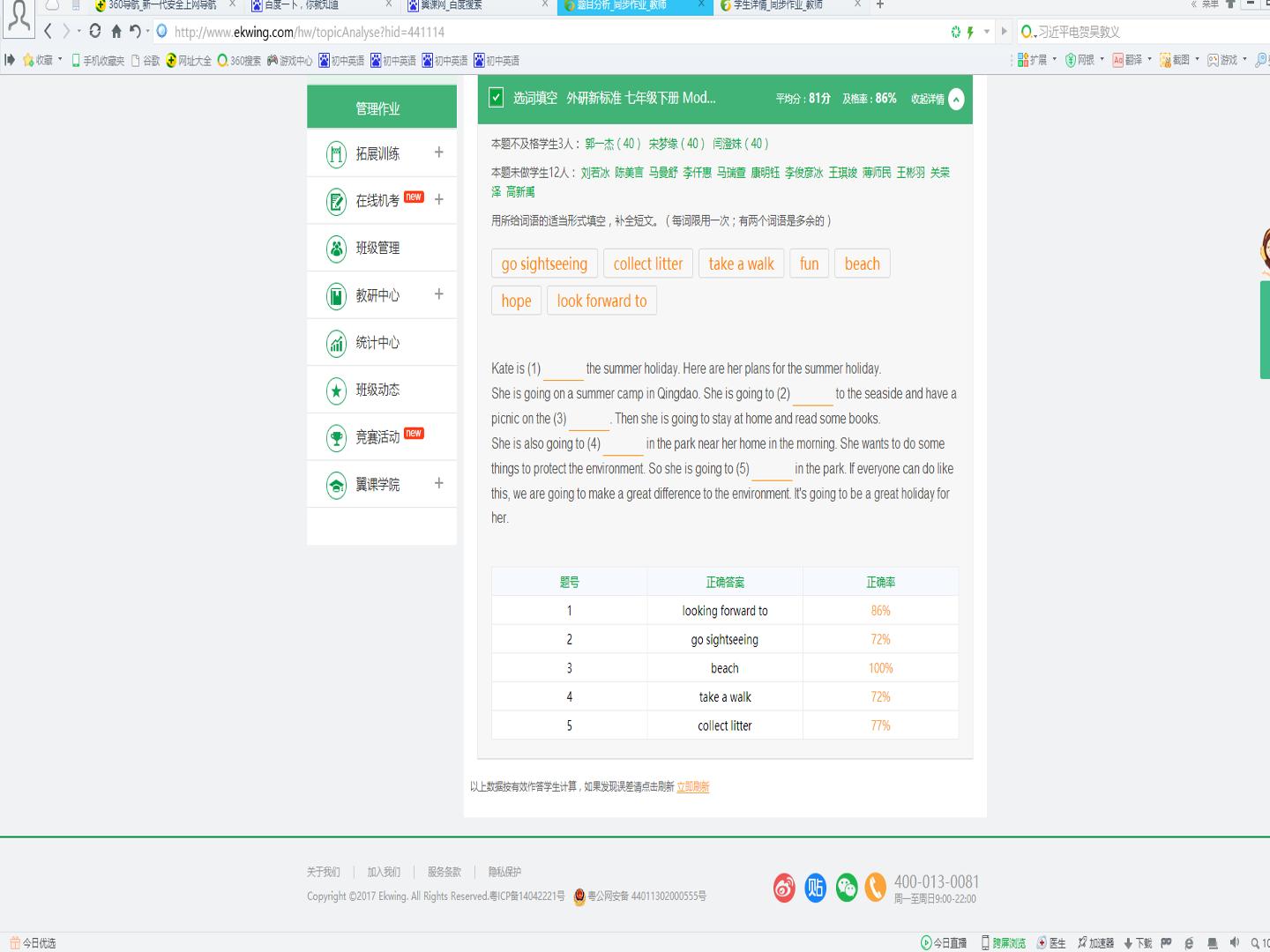Click the address bar URL field
Screen dimensions: 1270x952
click(x=547, y=32)
